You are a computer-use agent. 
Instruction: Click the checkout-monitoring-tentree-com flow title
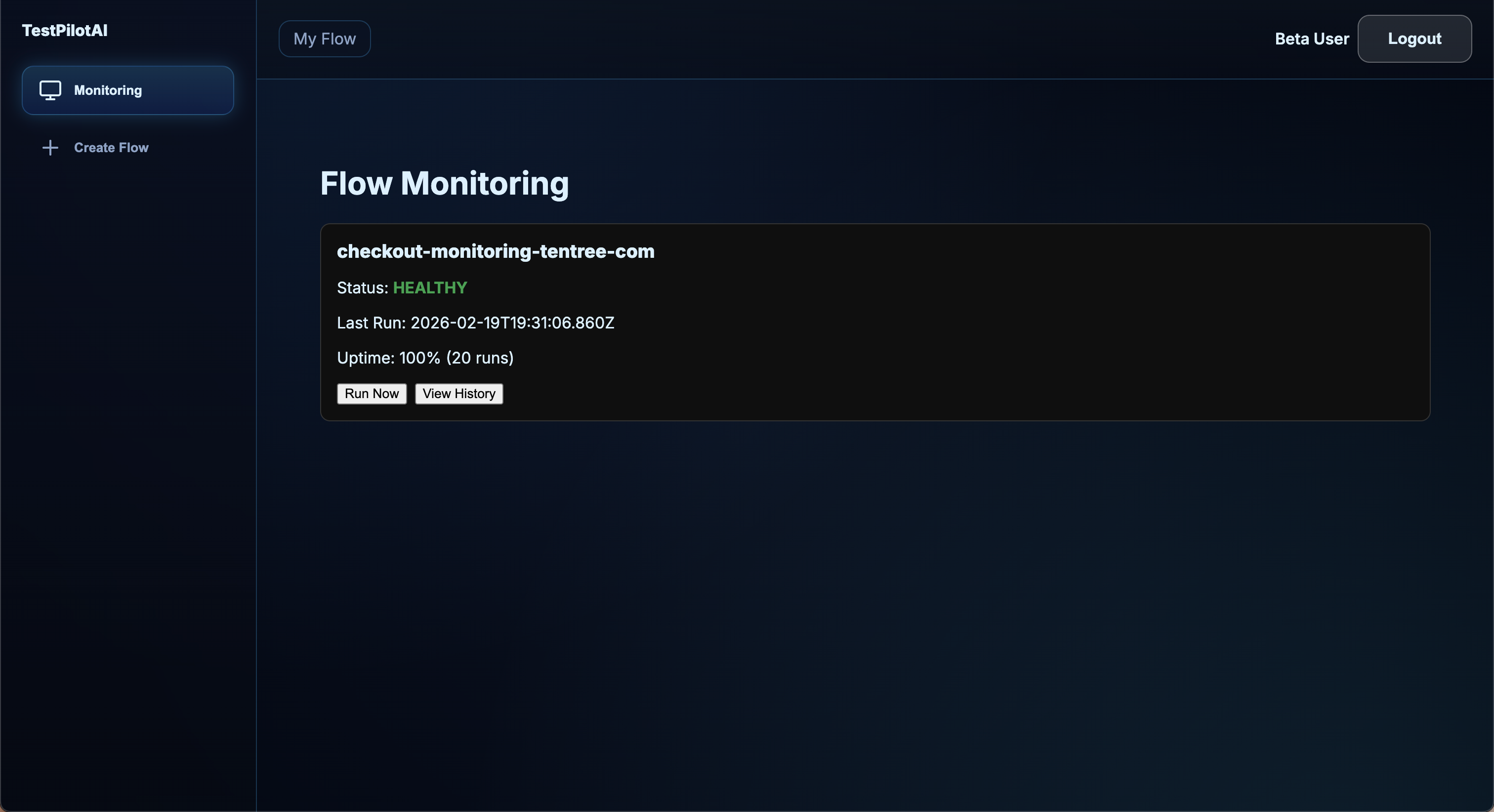click(x=496, y=251)
